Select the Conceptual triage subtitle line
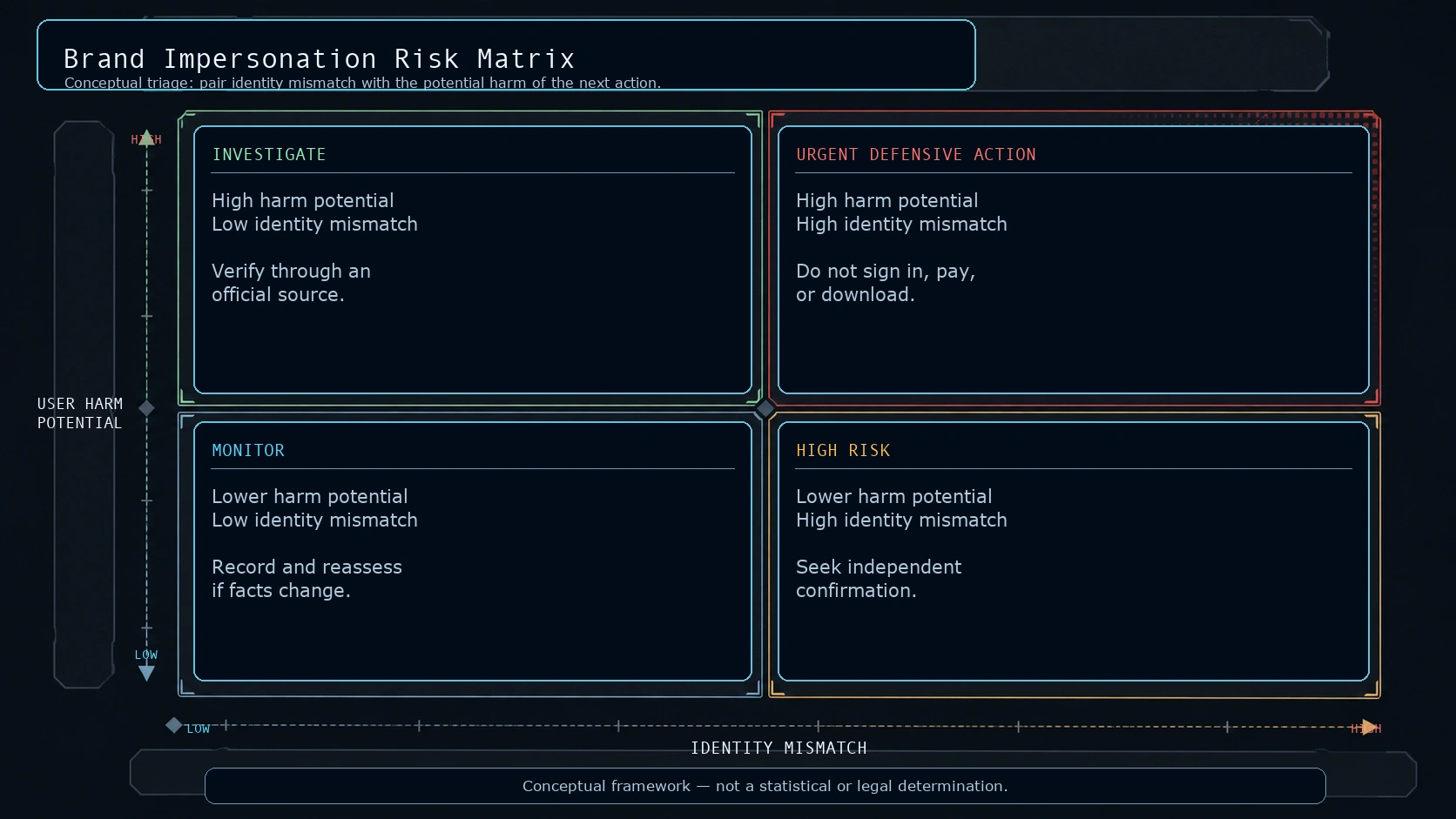Screen dimensions: 1456x819 (362, 83)
